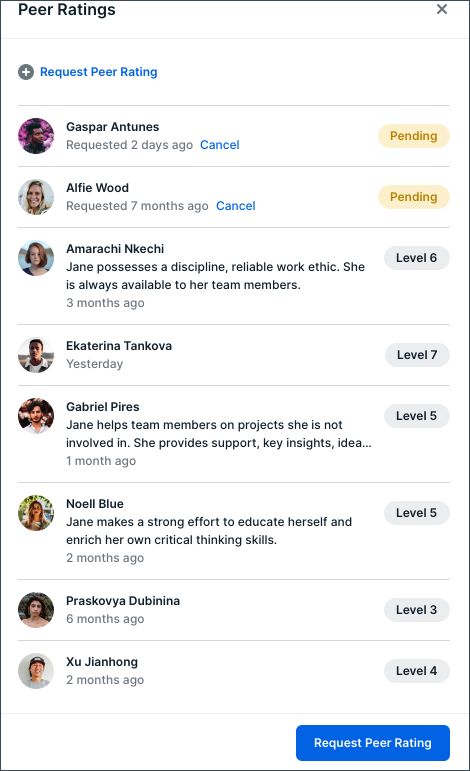Screen dimensions: 470x771
Task: Click Noell Blue's profile picture
Action: click(x=36, y=512)
